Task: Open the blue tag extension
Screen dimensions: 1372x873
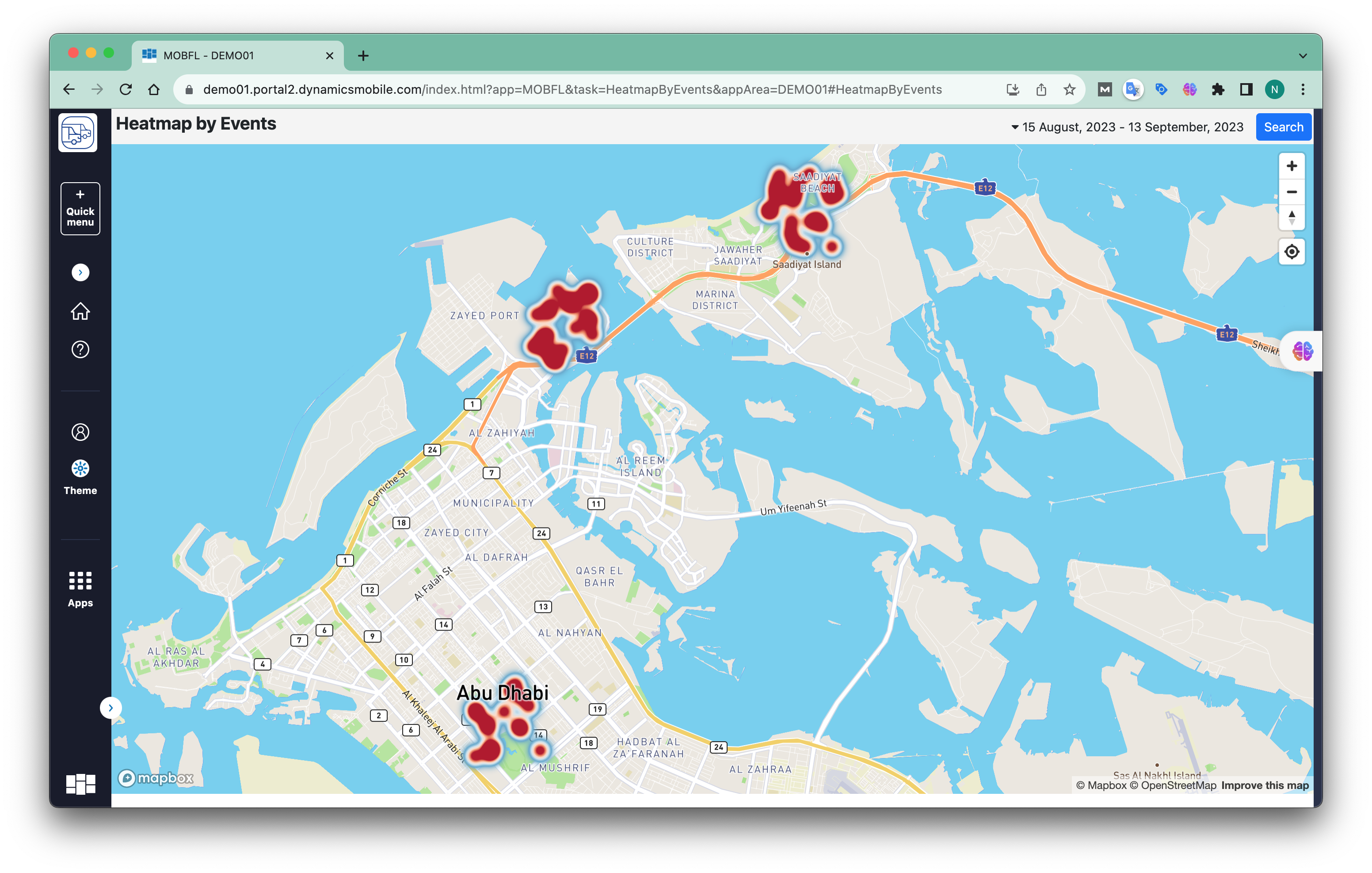Action: (x=1161, y=89)
